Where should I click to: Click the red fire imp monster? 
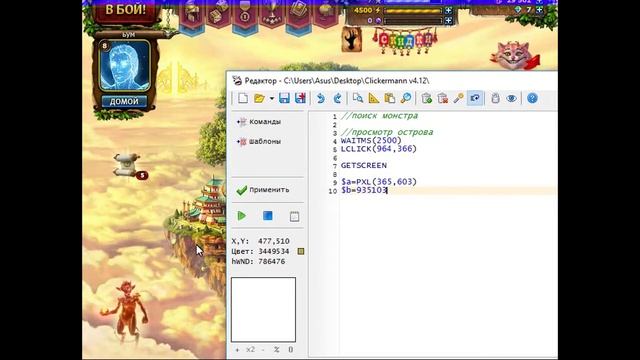(x=126, y=312)
